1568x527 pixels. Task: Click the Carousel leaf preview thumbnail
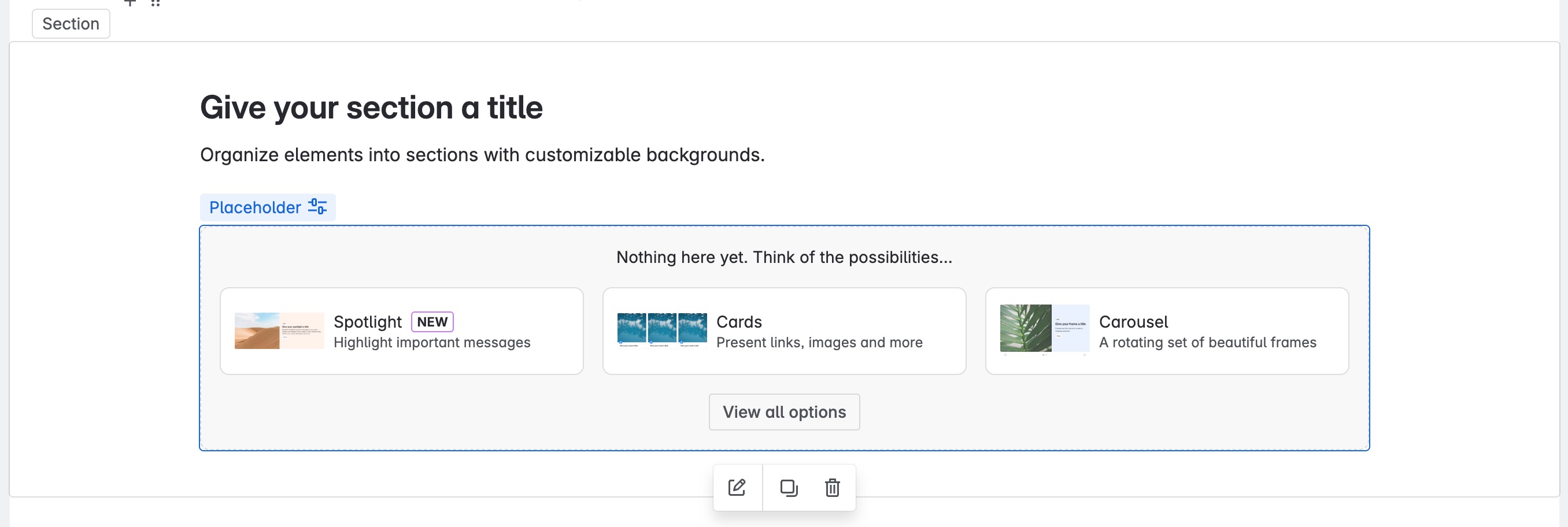click(1045, 329)
